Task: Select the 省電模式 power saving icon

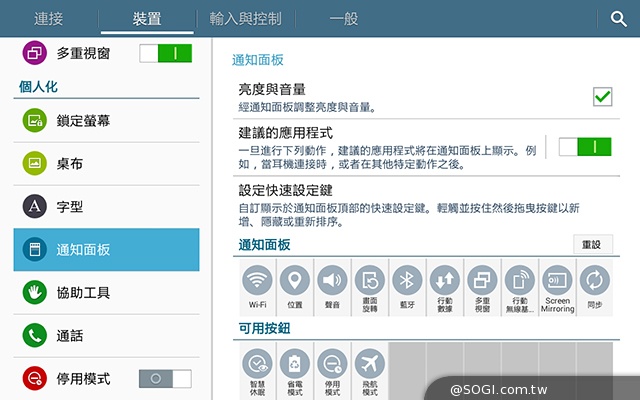Action: 295,364
